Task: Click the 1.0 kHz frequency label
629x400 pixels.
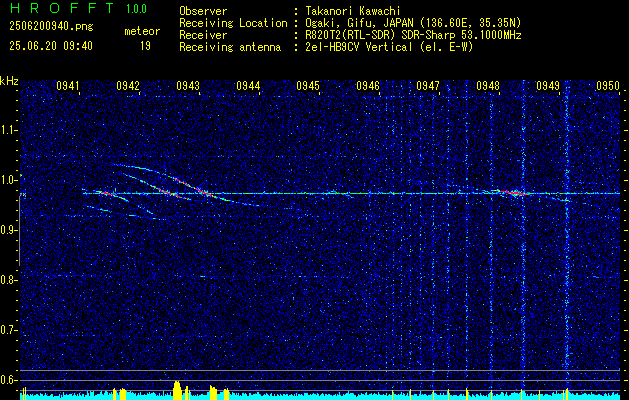Action: [9, 180]
